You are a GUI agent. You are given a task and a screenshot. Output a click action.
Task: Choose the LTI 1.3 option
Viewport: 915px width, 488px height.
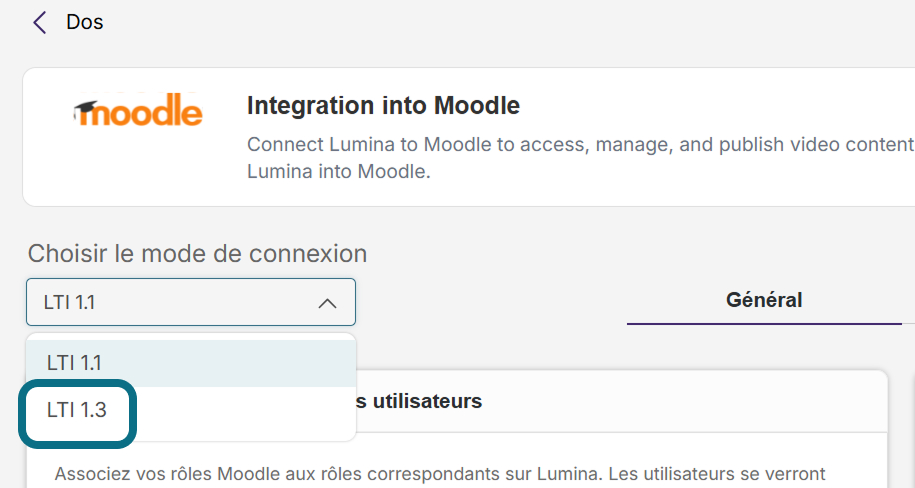(x=76, y=410)
